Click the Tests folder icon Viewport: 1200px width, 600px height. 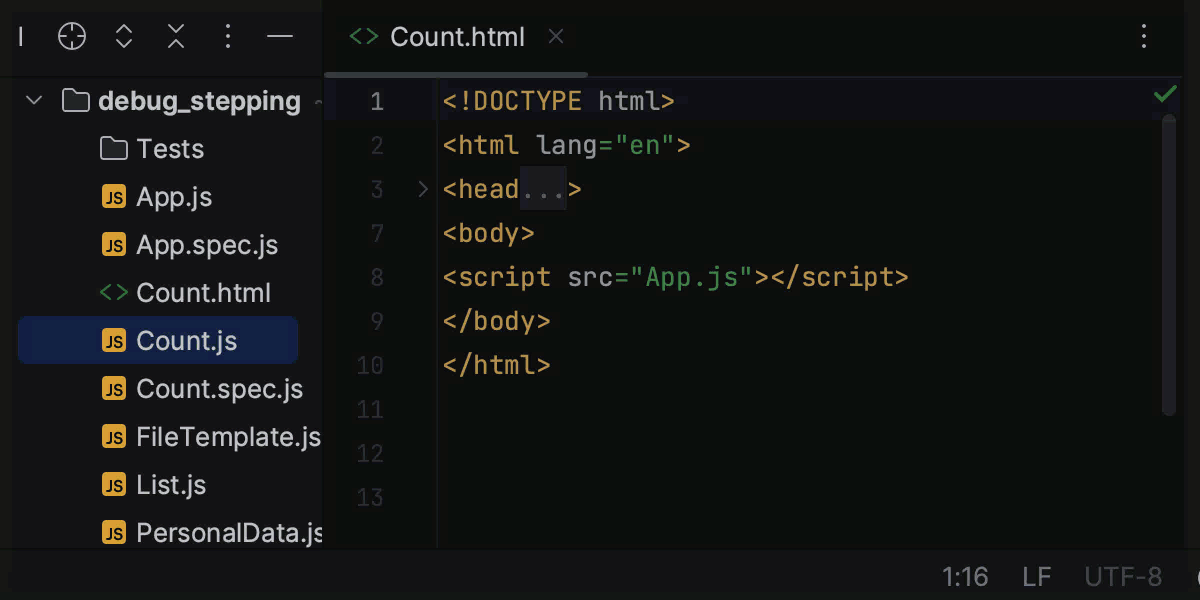point(113,148)
